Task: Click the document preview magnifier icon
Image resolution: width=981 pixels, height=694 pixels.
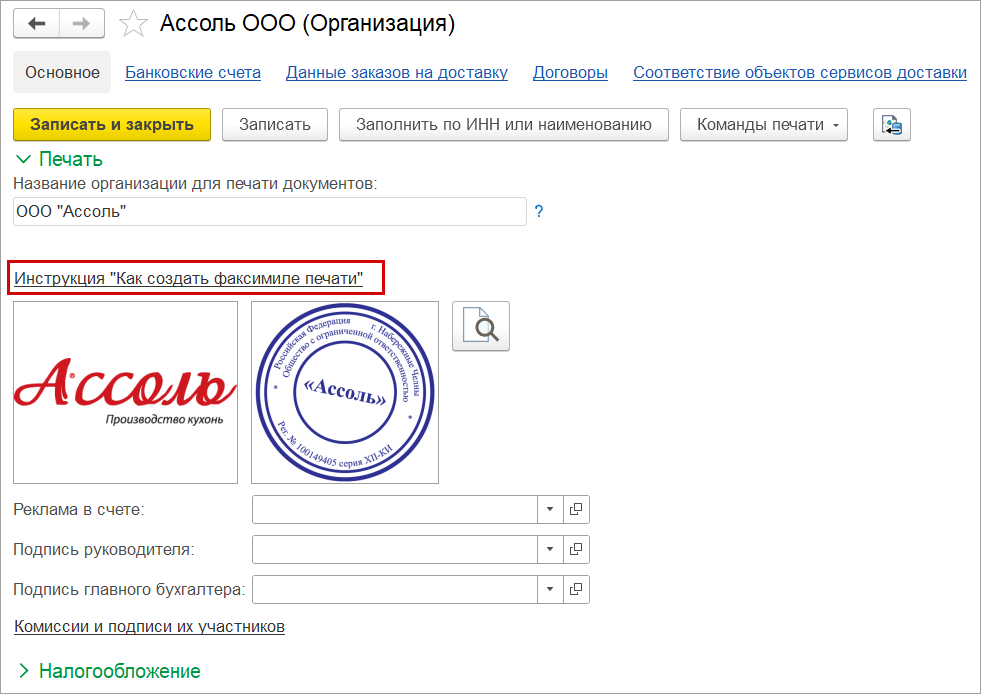Action: click(x=481, y=326)
